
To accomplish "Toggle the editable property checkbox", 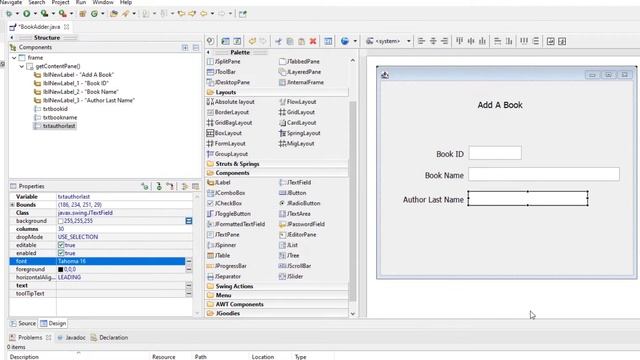I will [61, 245].
